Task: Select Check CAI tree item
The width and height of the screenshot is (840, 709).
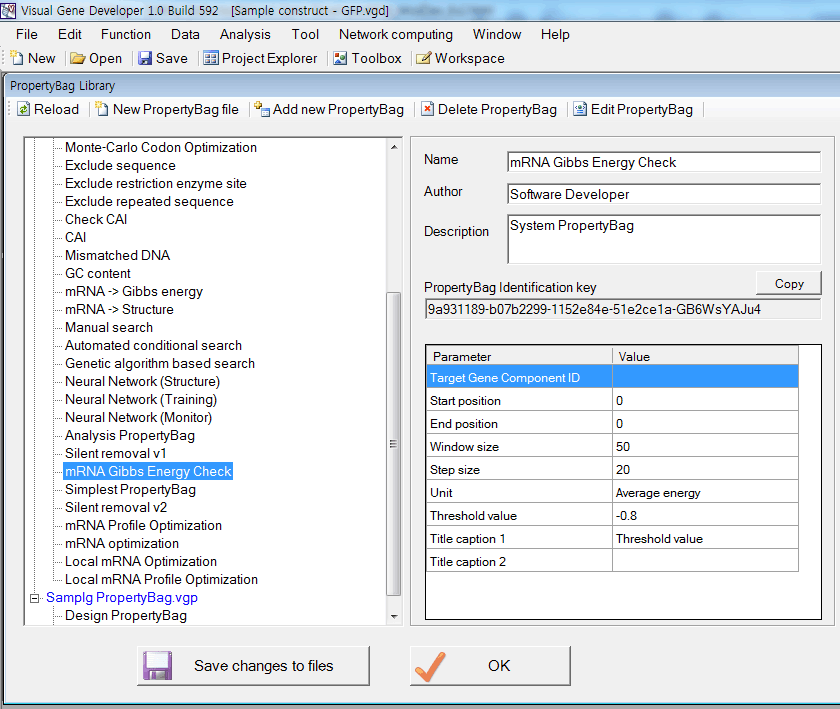Action: click(x=96, y=219)
